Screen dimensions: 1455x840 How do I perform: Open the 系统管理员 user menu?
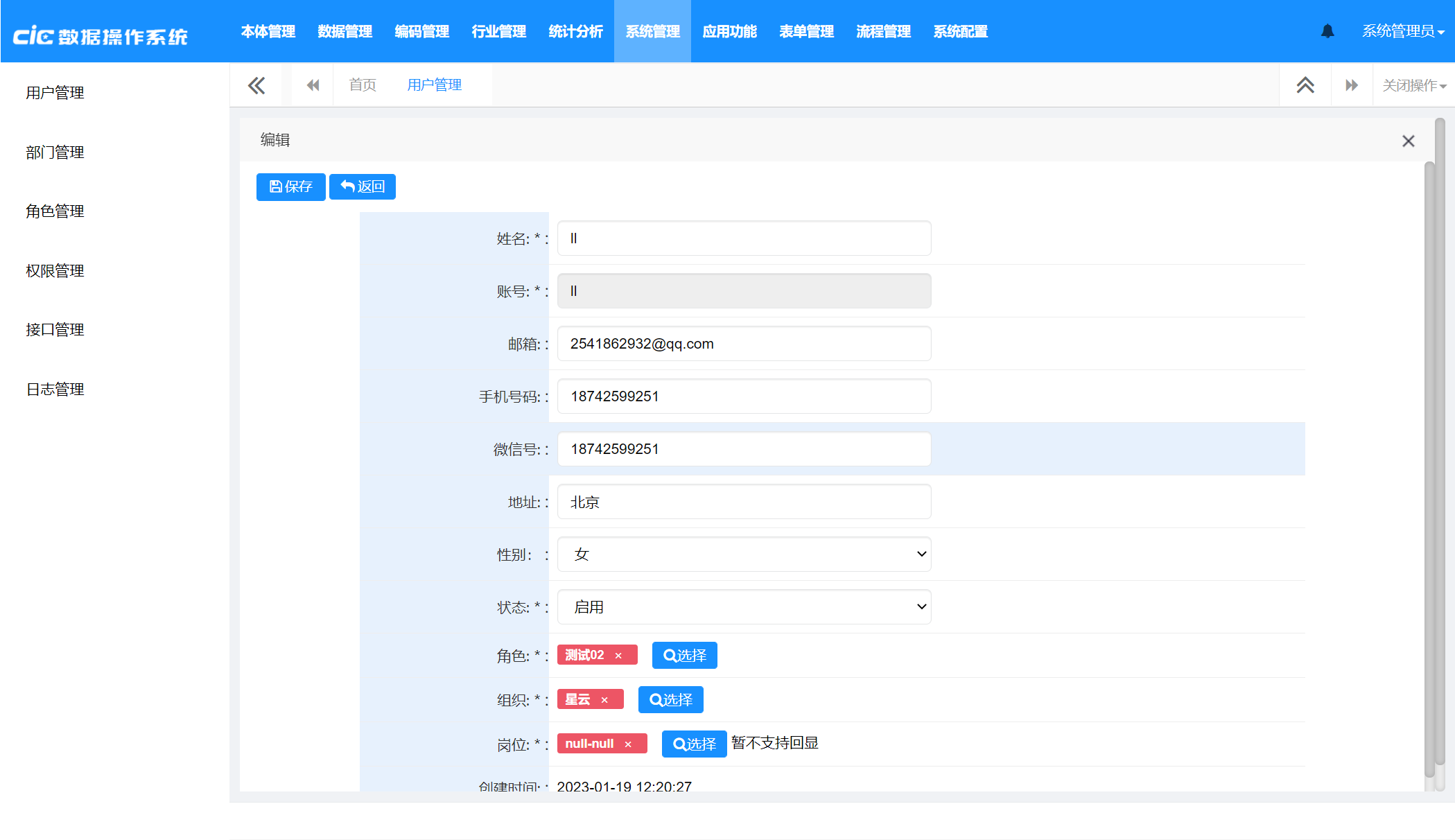pos(1402,31)
